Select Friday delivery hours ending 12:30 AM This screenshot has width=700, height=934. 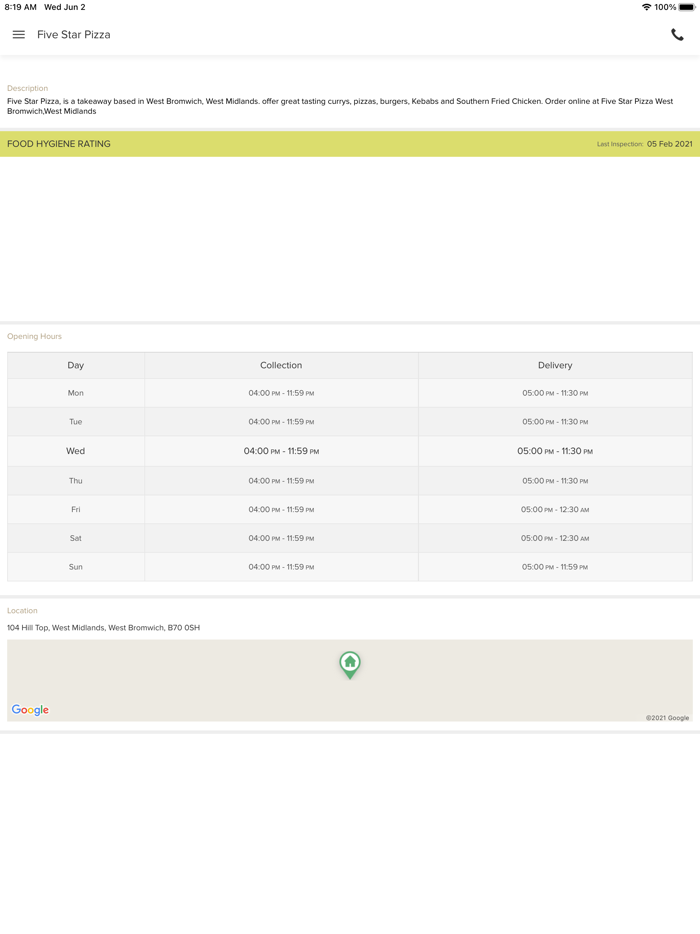tap(555, 509)
